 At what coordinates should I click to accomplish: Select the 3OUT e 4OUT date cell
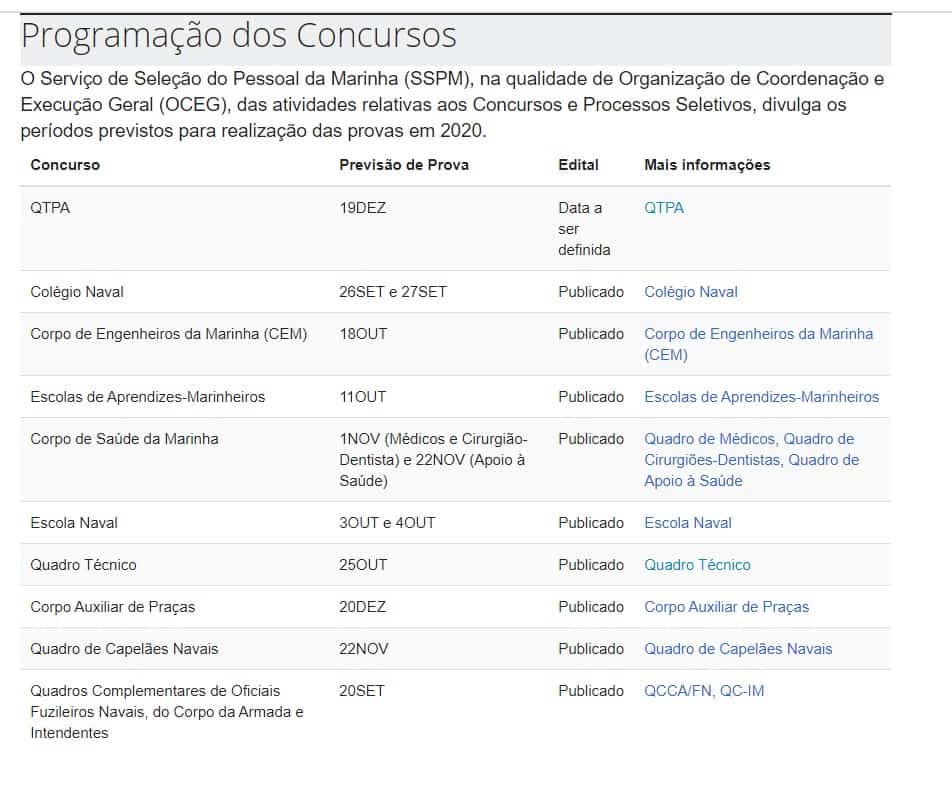[x=387, y=523]
